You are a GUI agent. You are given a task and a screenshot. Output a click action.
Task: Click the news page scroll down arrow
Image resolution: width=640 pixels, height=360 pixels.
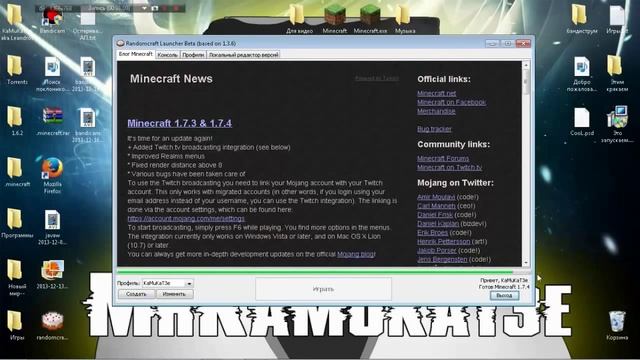pyautogui.click(x=526, y=262)
